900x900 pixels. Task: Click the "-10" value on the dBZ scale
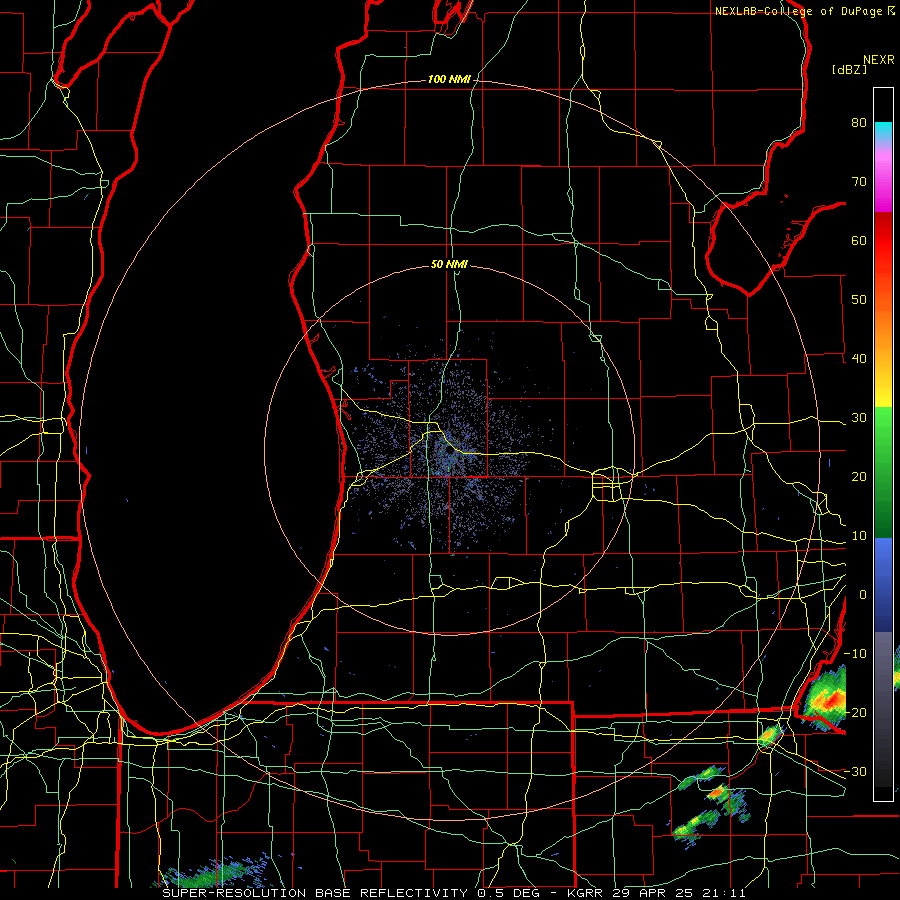[x=855, y=654]
